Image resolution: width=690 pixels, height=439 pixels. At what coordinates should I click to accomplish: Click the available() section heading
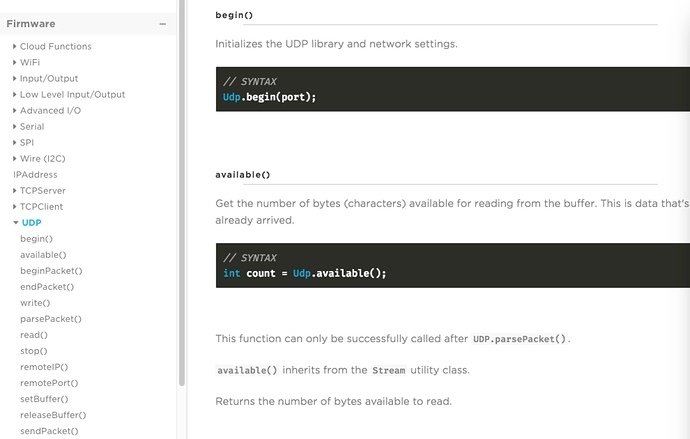click(x=243, y=175)
